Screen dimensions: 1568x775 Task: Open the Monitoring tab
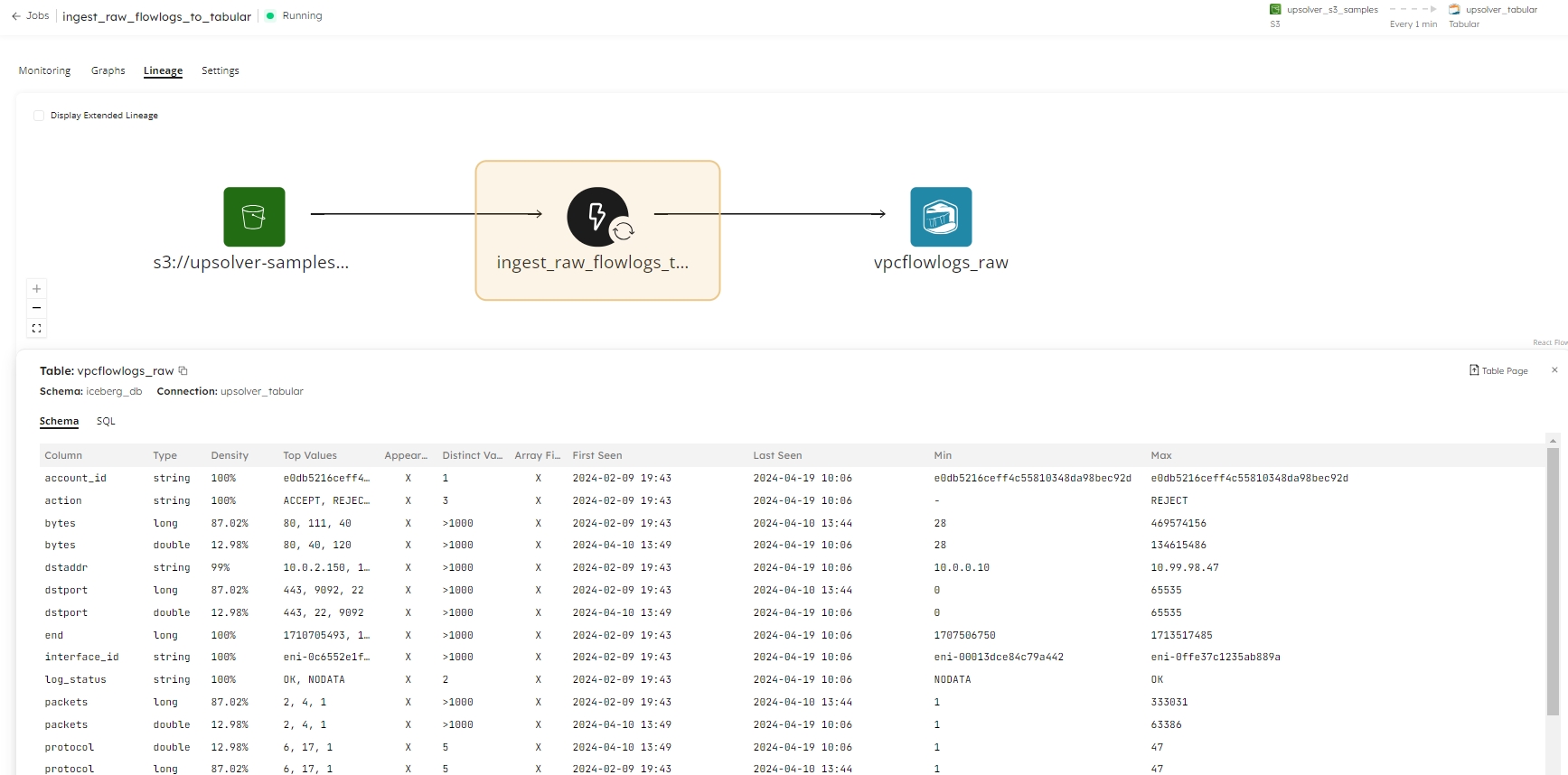click(x=44, y=70)
